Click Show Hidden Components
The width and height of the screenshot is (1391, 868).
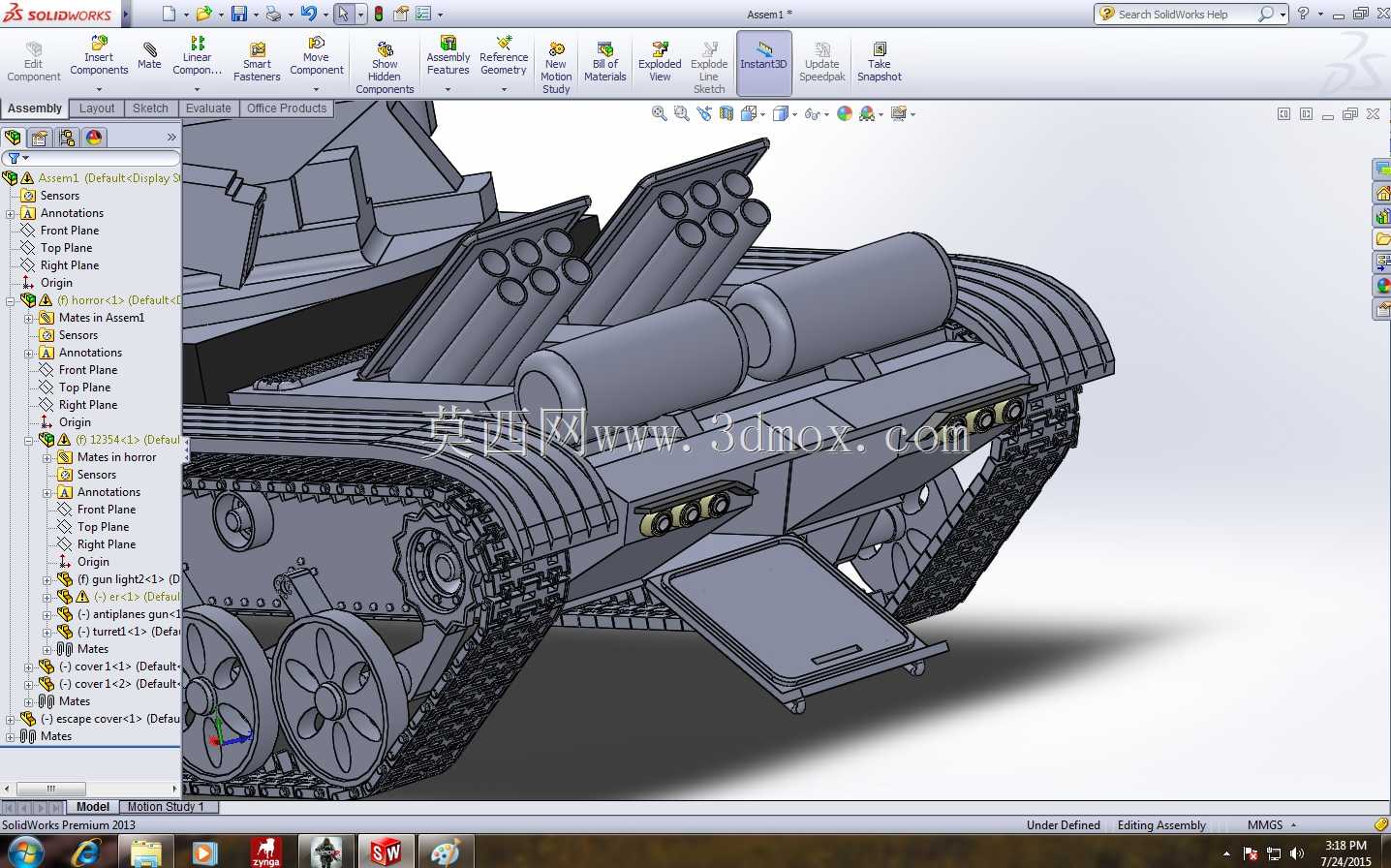click(385, 68)
